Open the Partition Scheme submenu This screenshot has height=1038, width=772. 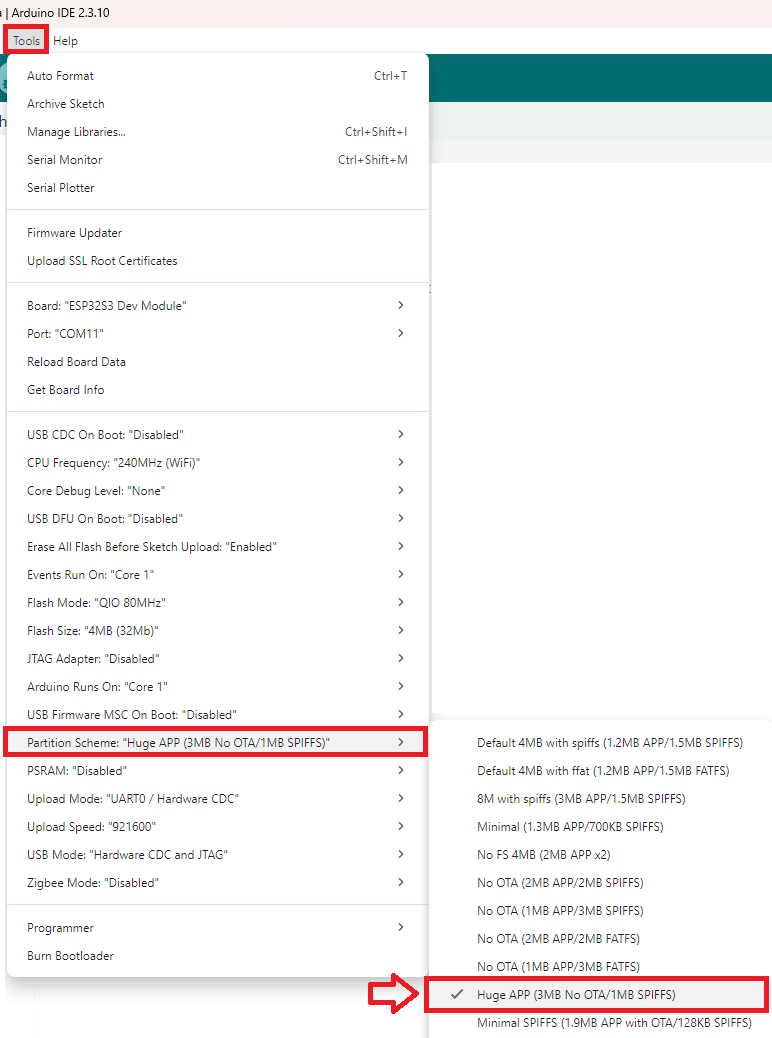click(x=217, y=743)
